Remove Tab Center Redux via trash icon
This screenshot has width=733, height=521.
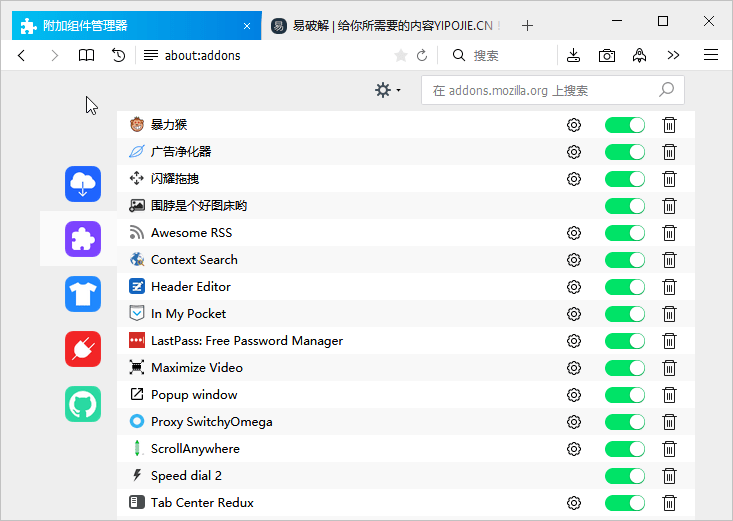pyautogui.click(x=669, y=503)
